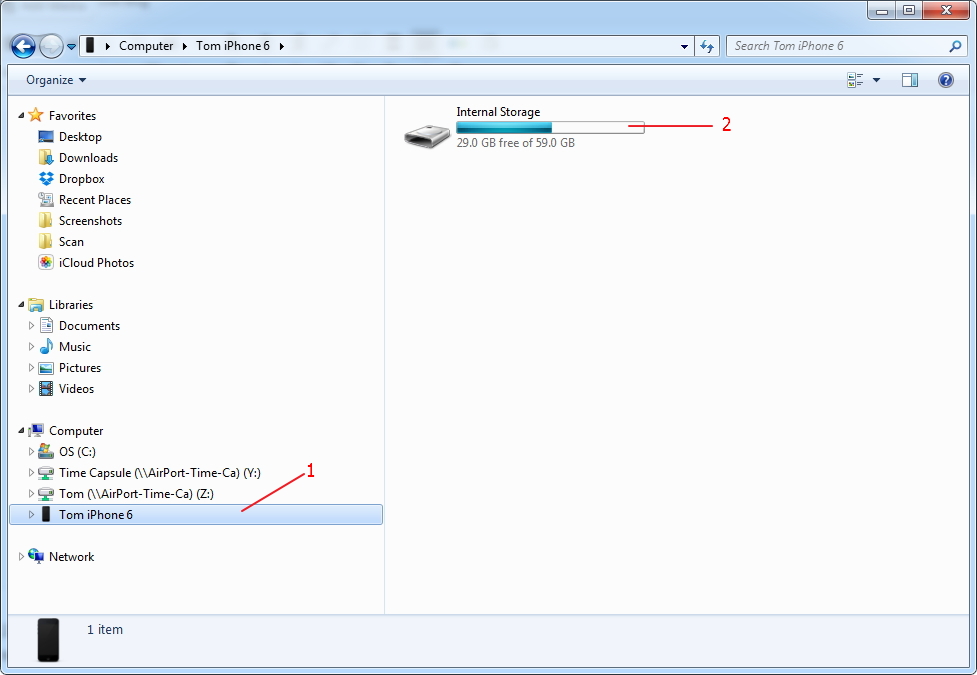Screen dimensions: 977x675
Task: Collapse the Computer group
Action: (x=21, y=431)
